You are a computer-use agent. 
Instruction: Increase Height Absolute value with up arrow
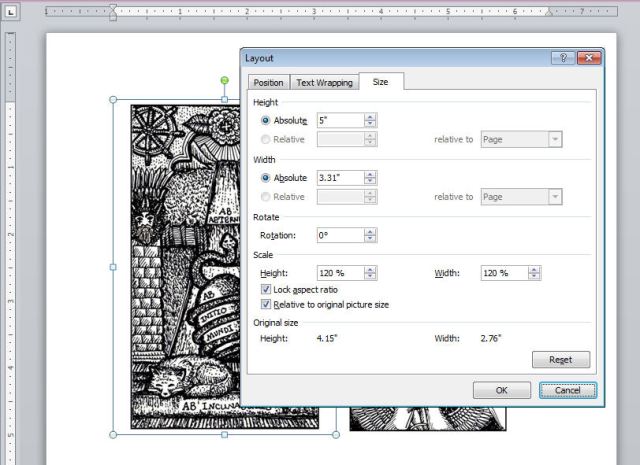tap(370, 116)
